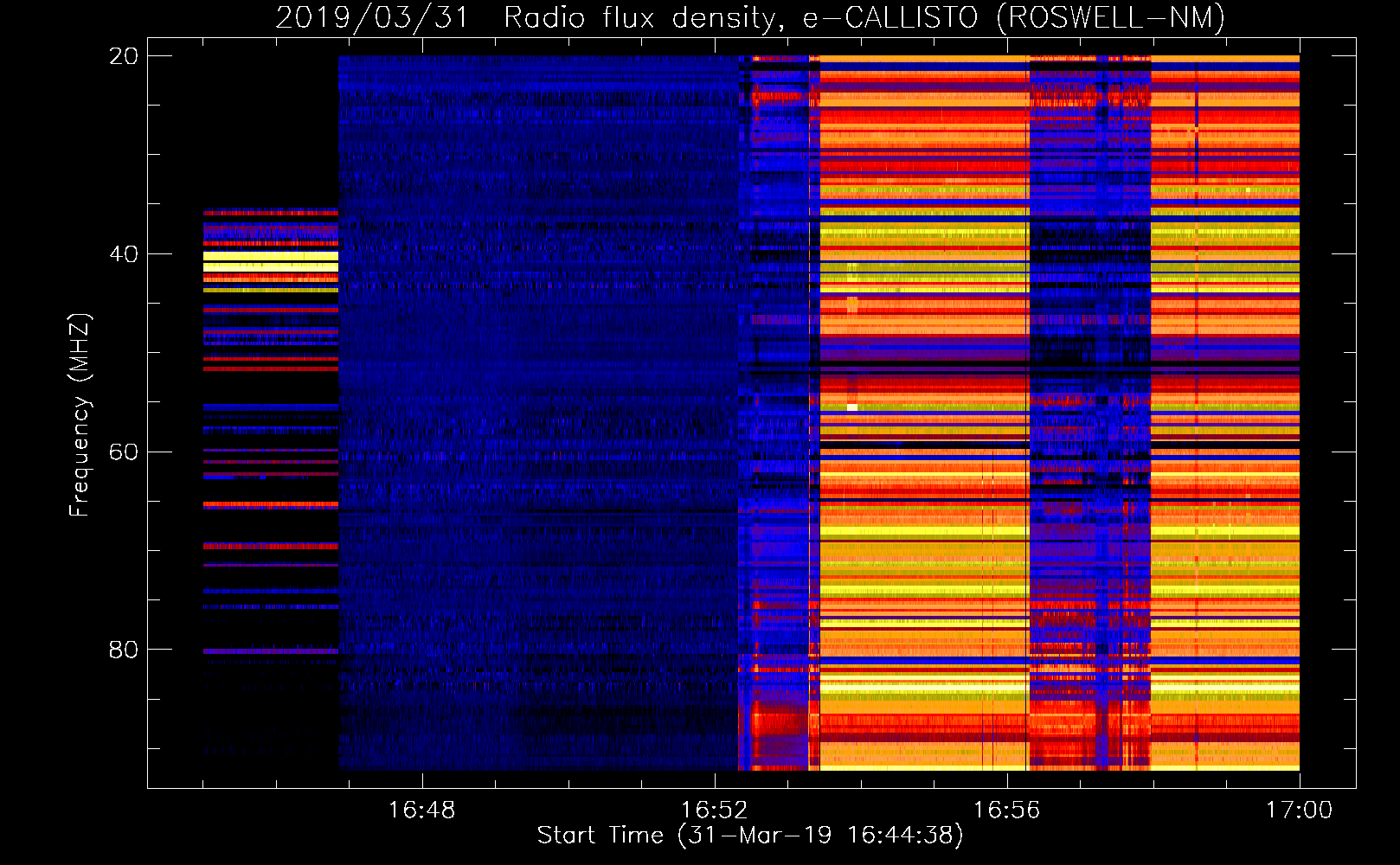Click the 16:48 time tick label
The height and width of the screenshot is (865, 1400).
421,811
